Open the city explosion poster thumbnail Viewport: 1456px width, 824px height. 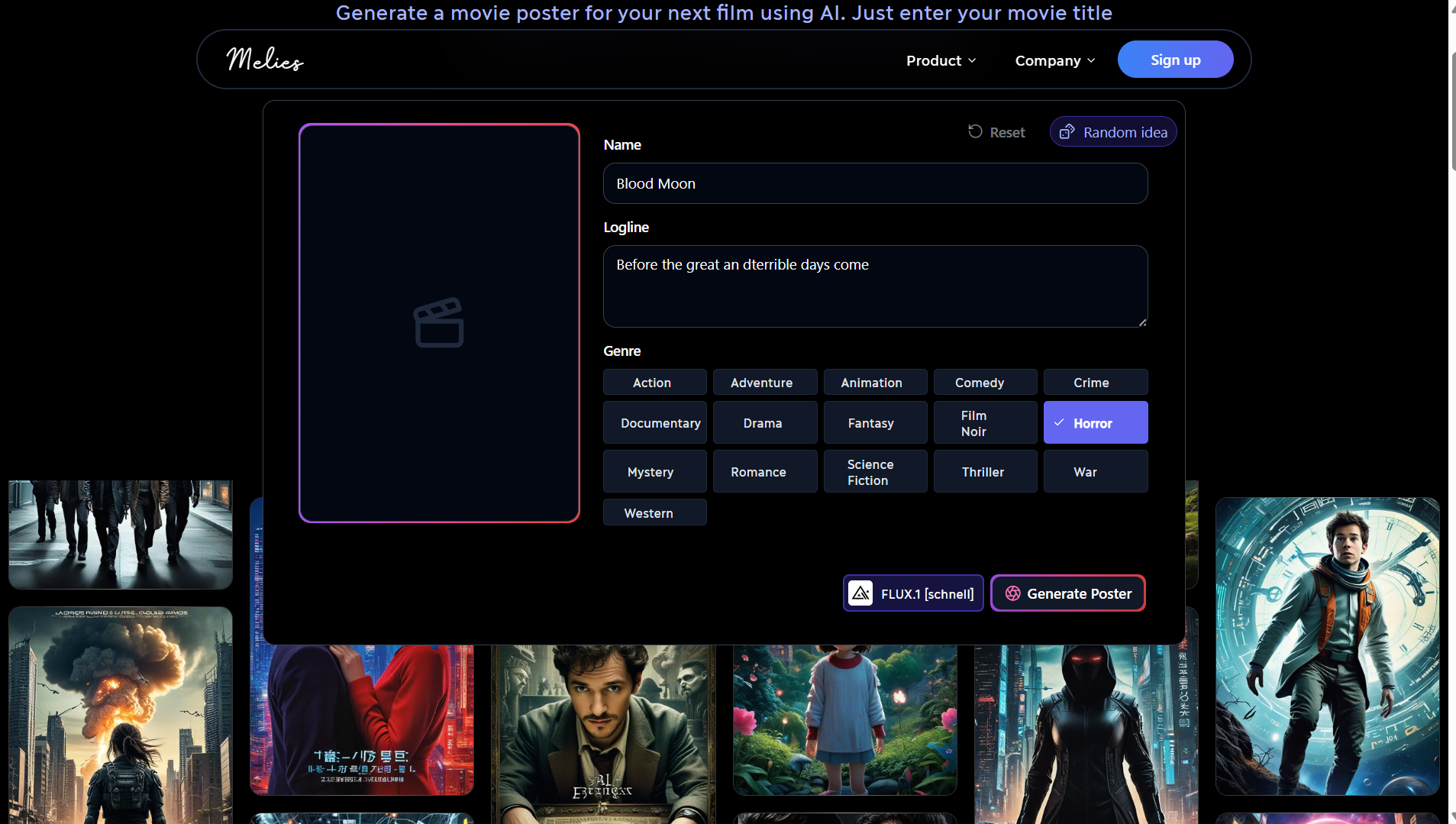pos(121,715)
